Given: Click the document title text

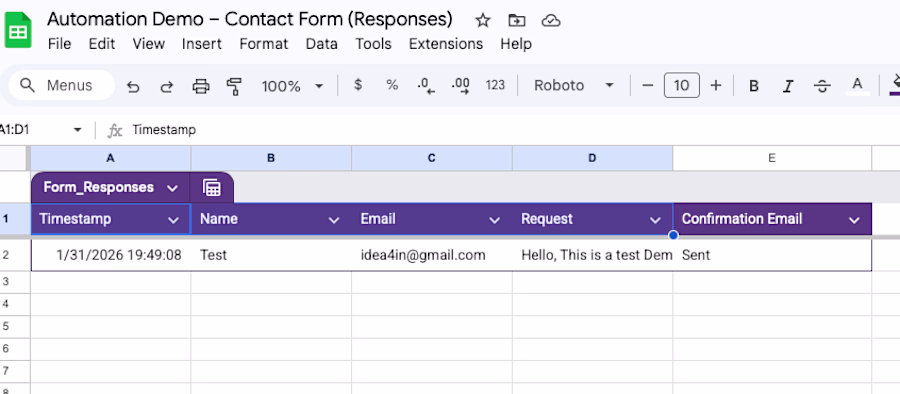Looking at the screenshot, I should (x=250, y=19).
